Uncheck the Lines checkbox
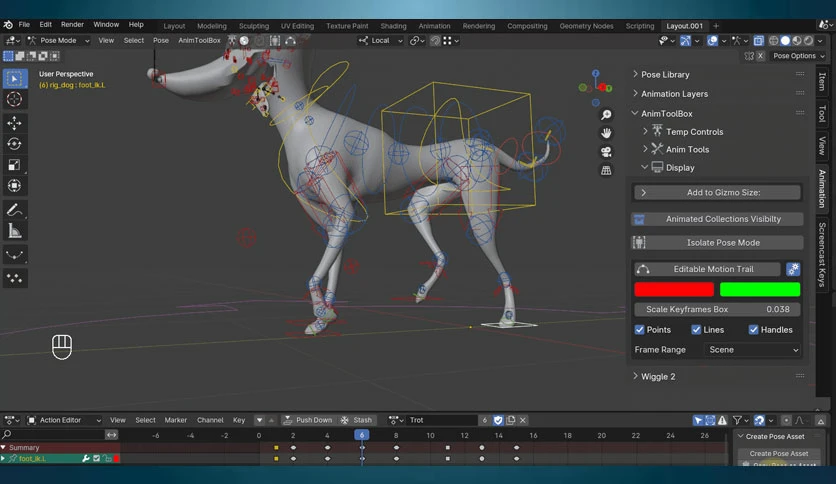836x484 pixels. (x=696, y=330)
